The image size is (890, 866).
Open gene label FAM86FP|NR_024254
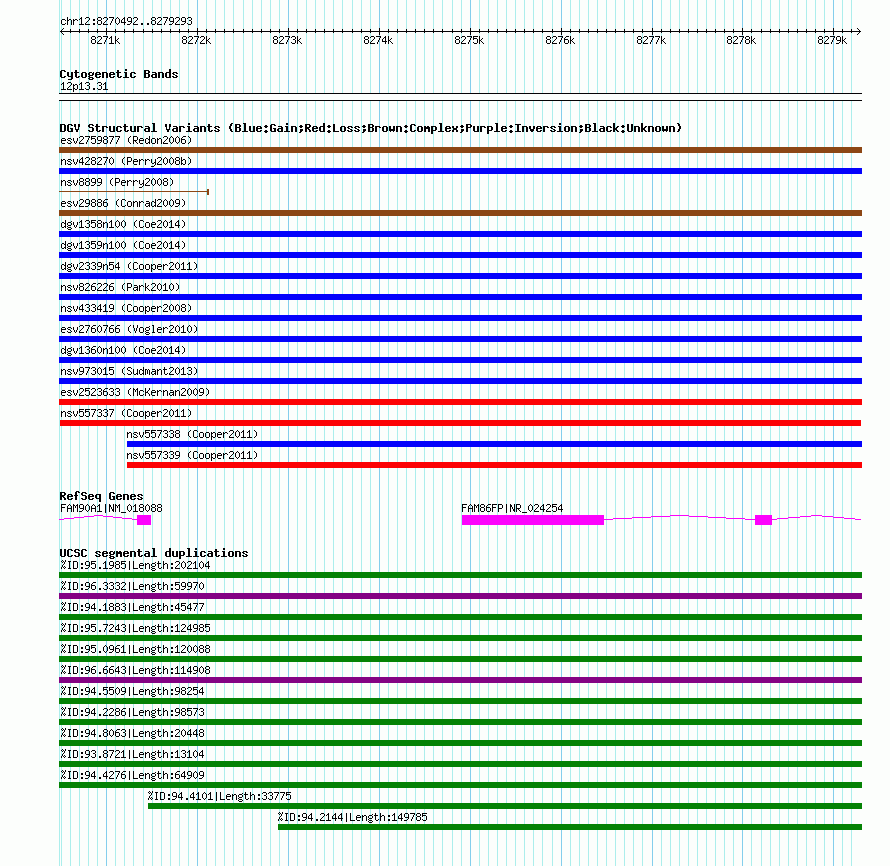pyautogui.click(x=512, y=508)
